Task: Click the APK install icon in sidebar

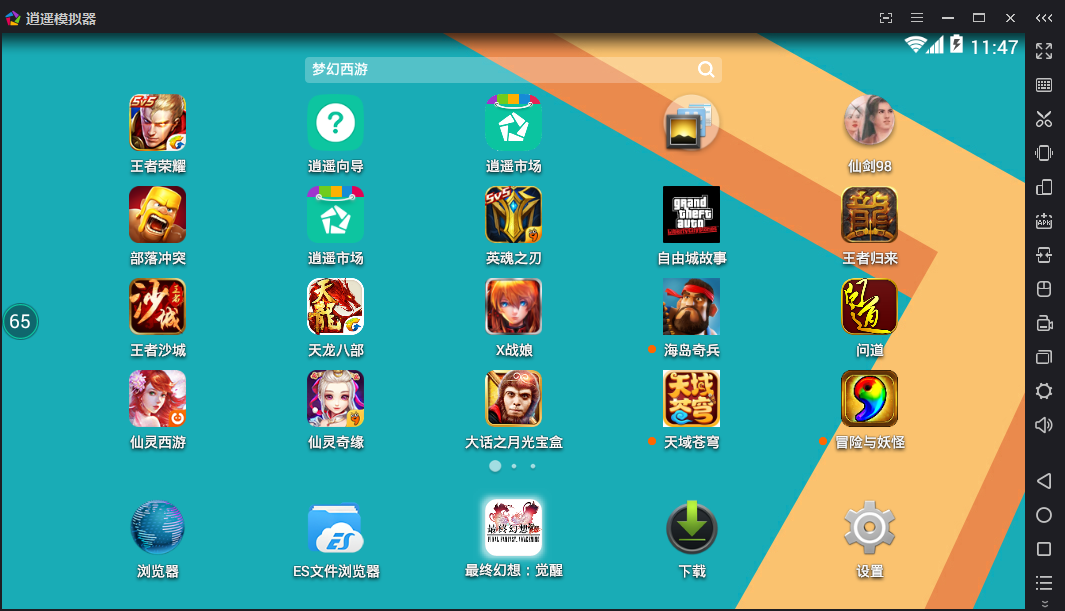Action: [1044, 221]
